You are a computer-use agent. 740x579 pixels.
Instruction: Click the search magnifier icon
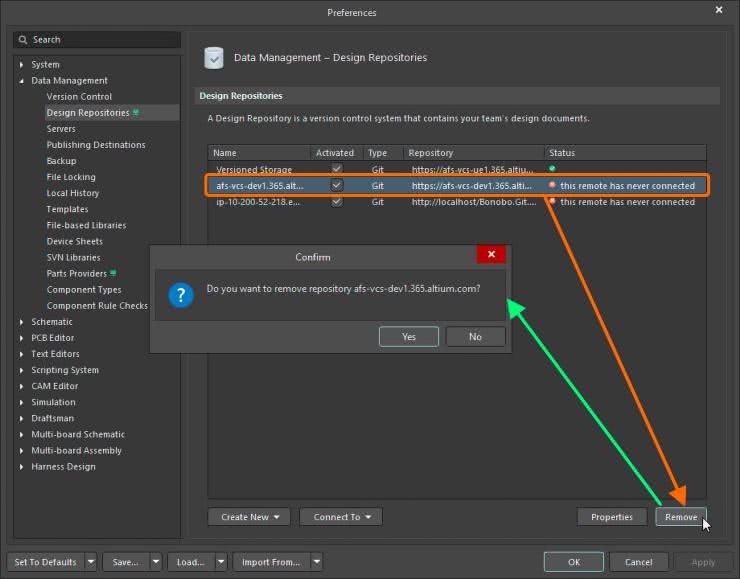click(x=23, y=40)
